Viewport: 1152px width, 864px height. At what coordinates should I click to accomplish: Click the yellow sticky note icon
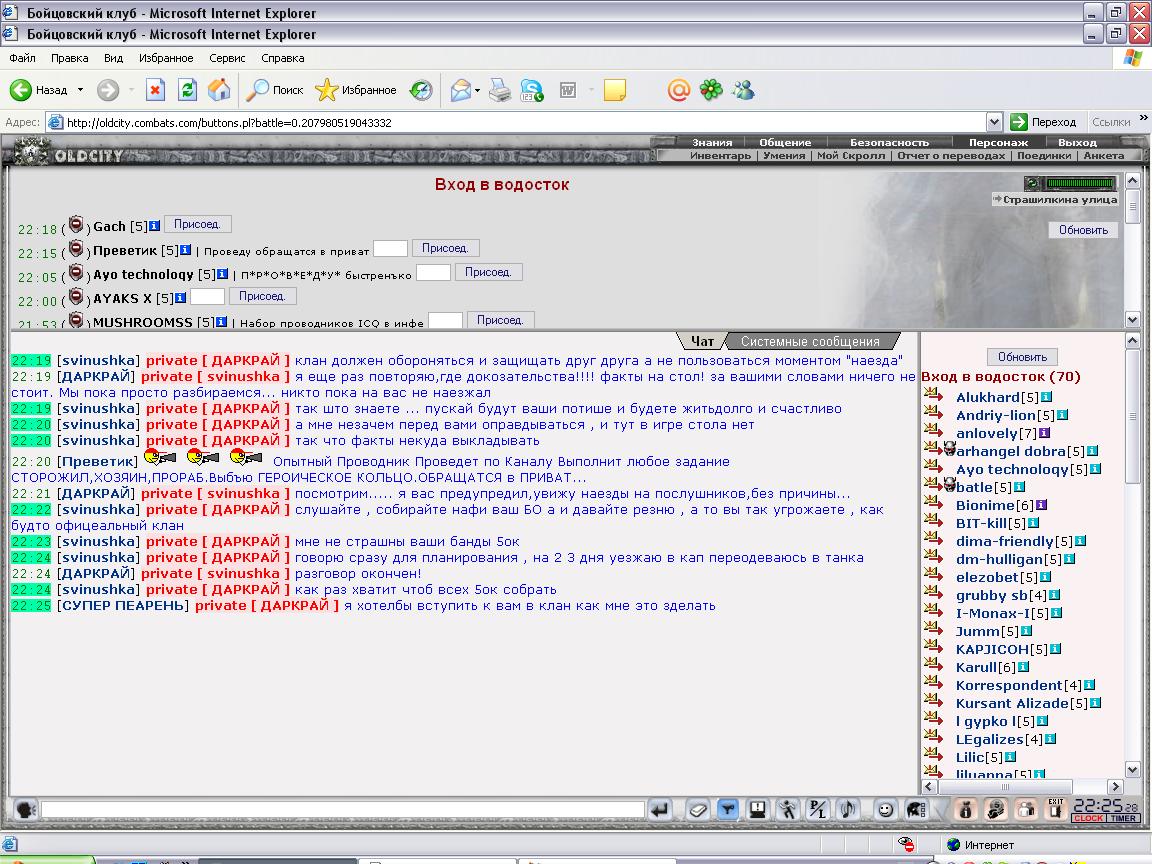[614, 90]
